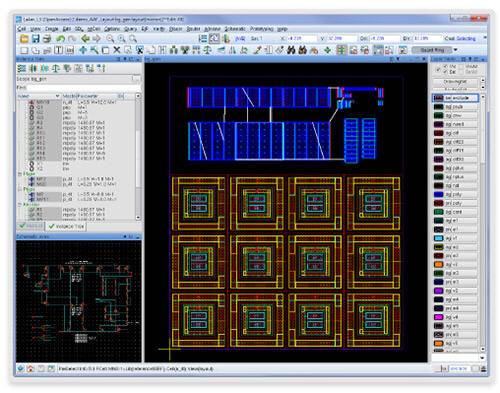This screenshot has width=500, height=393.
Task: Click the printer icon in the toolbar
Action: [x=47, y=39]
